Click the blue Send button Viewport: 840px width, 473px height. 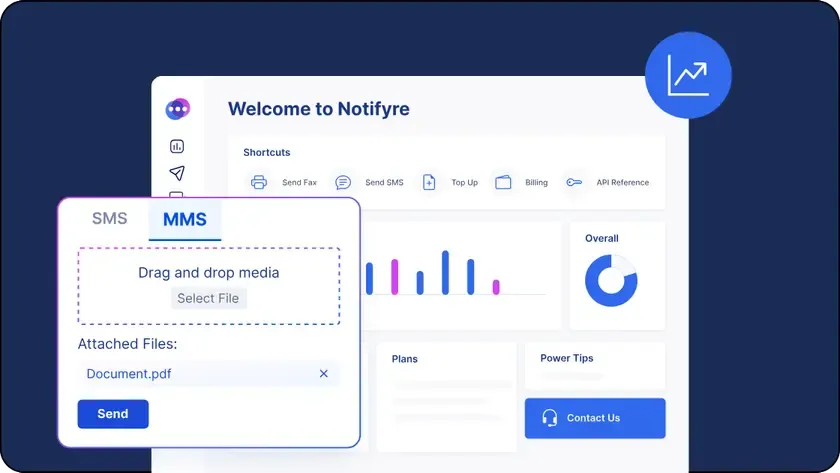click(x=113, y=414)
